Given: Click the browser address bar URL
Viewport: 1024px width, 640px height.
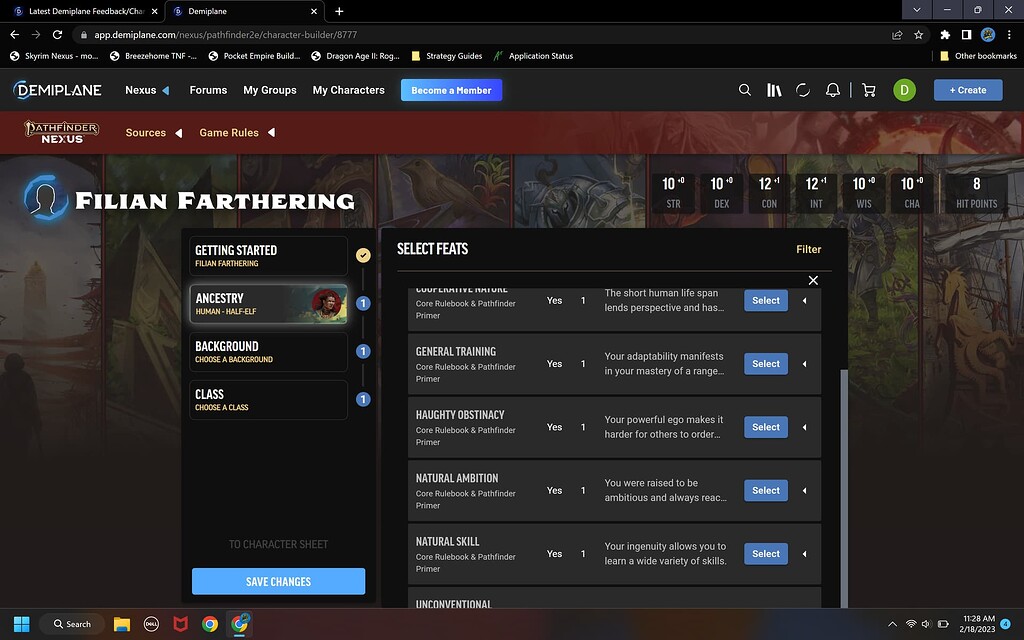Looking at the screenshot, I should [225, 35].
